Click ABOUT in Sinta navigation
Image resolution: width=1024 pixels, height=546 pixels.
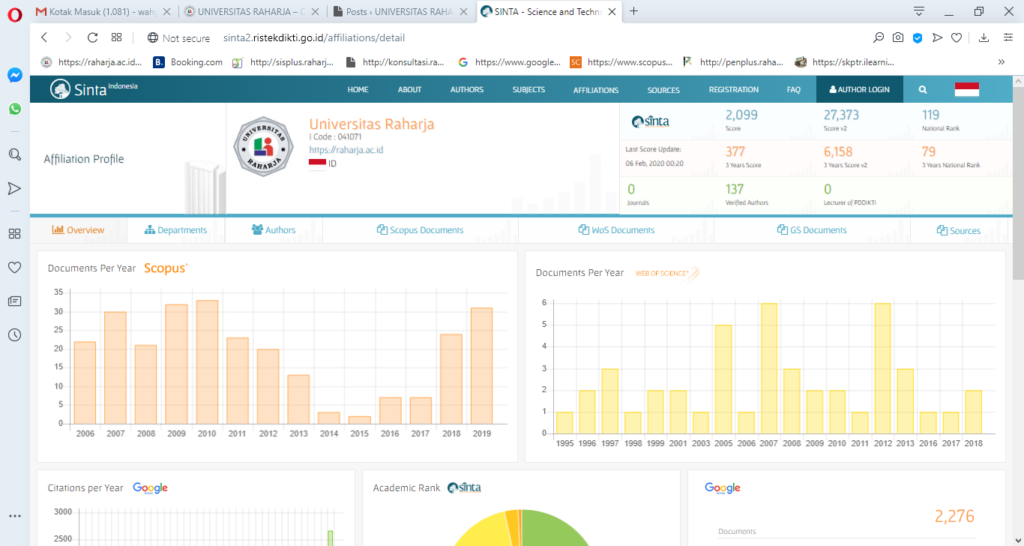(x=409, y=89)
